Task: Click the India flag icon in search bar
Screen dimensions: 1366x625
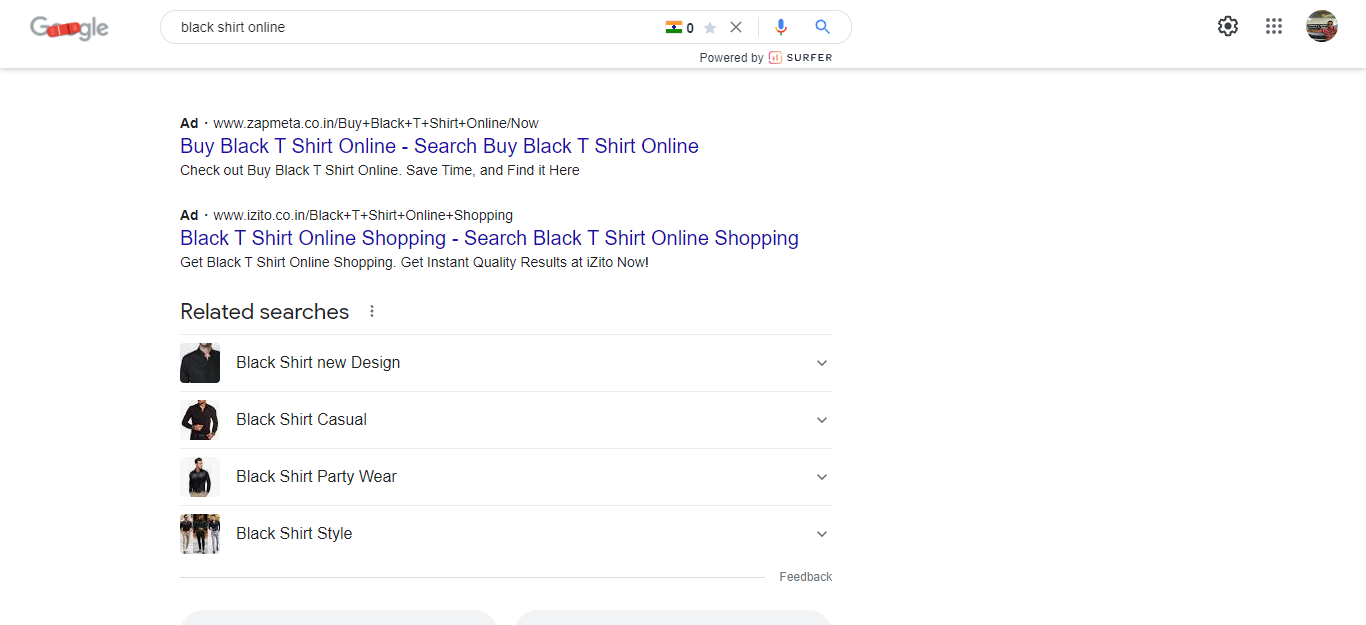Action: [673, 27]
